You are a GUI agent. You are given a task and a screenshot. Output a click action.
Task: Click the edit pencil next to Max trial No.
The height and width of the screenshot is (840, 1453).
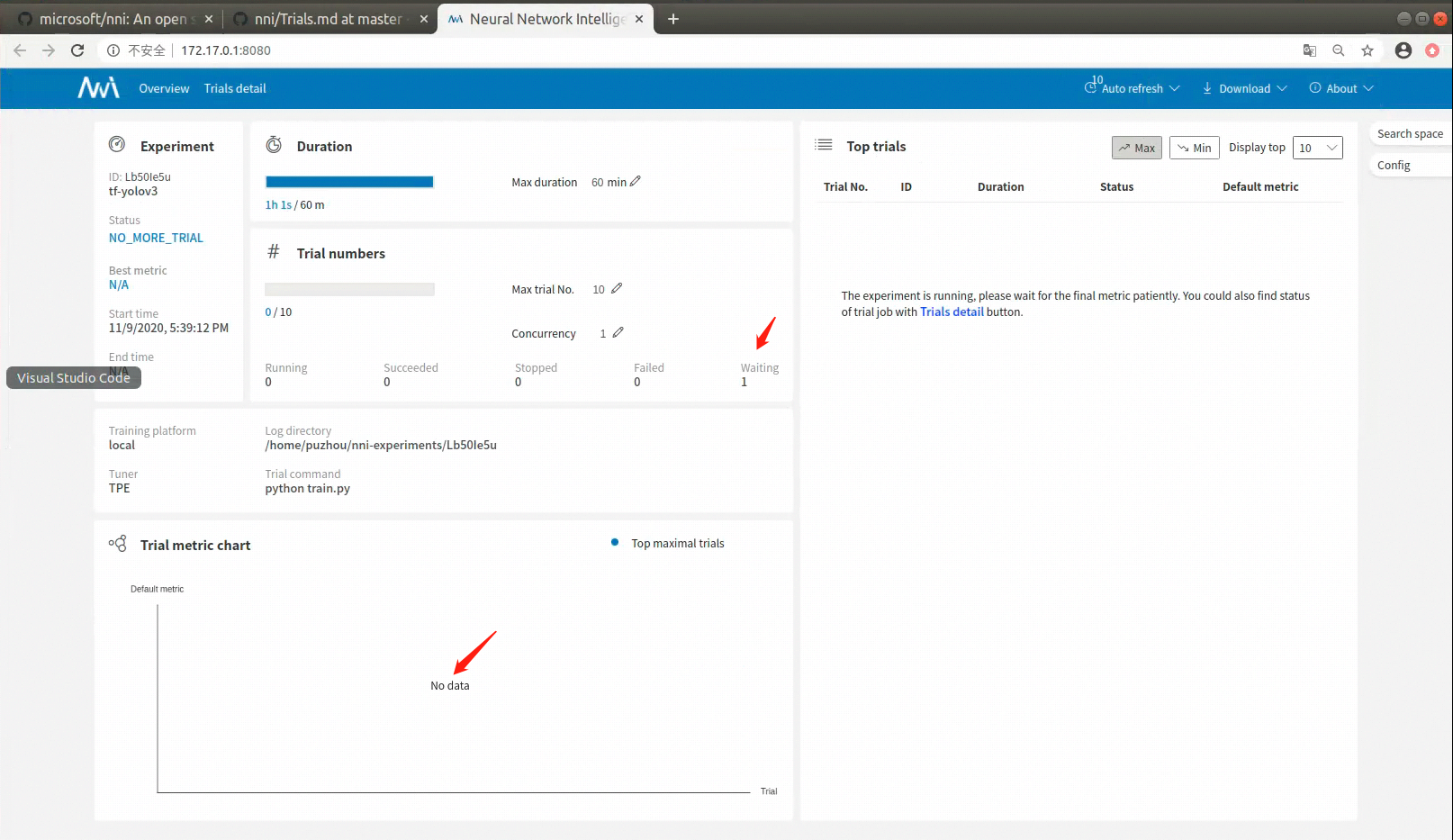click(617, 288)
